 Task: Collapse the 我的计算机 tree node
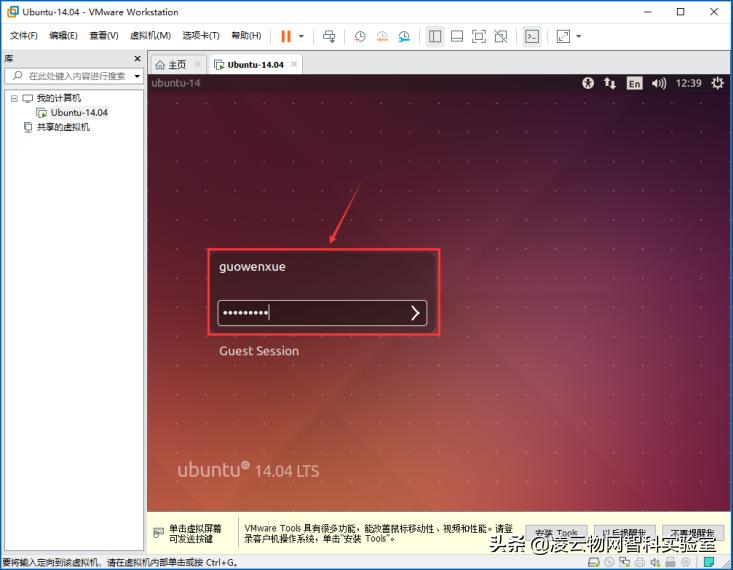(x=14, y=98)
